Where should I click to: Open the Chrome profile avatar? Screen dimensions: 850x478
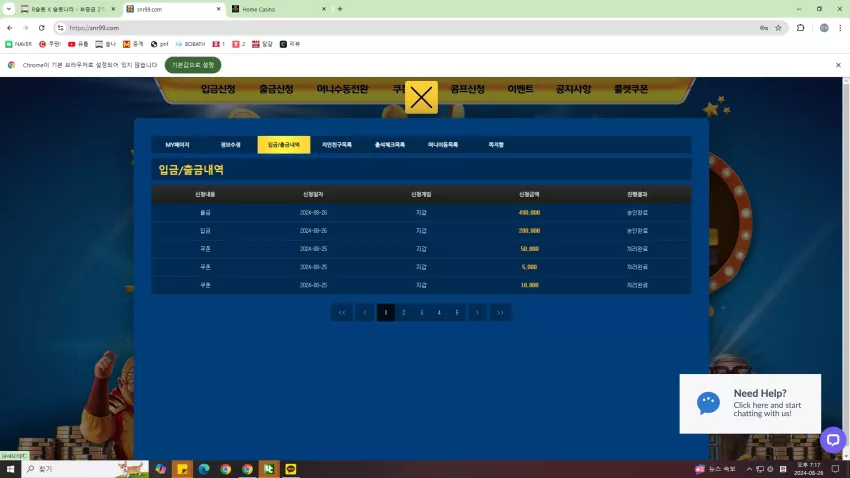824,28
